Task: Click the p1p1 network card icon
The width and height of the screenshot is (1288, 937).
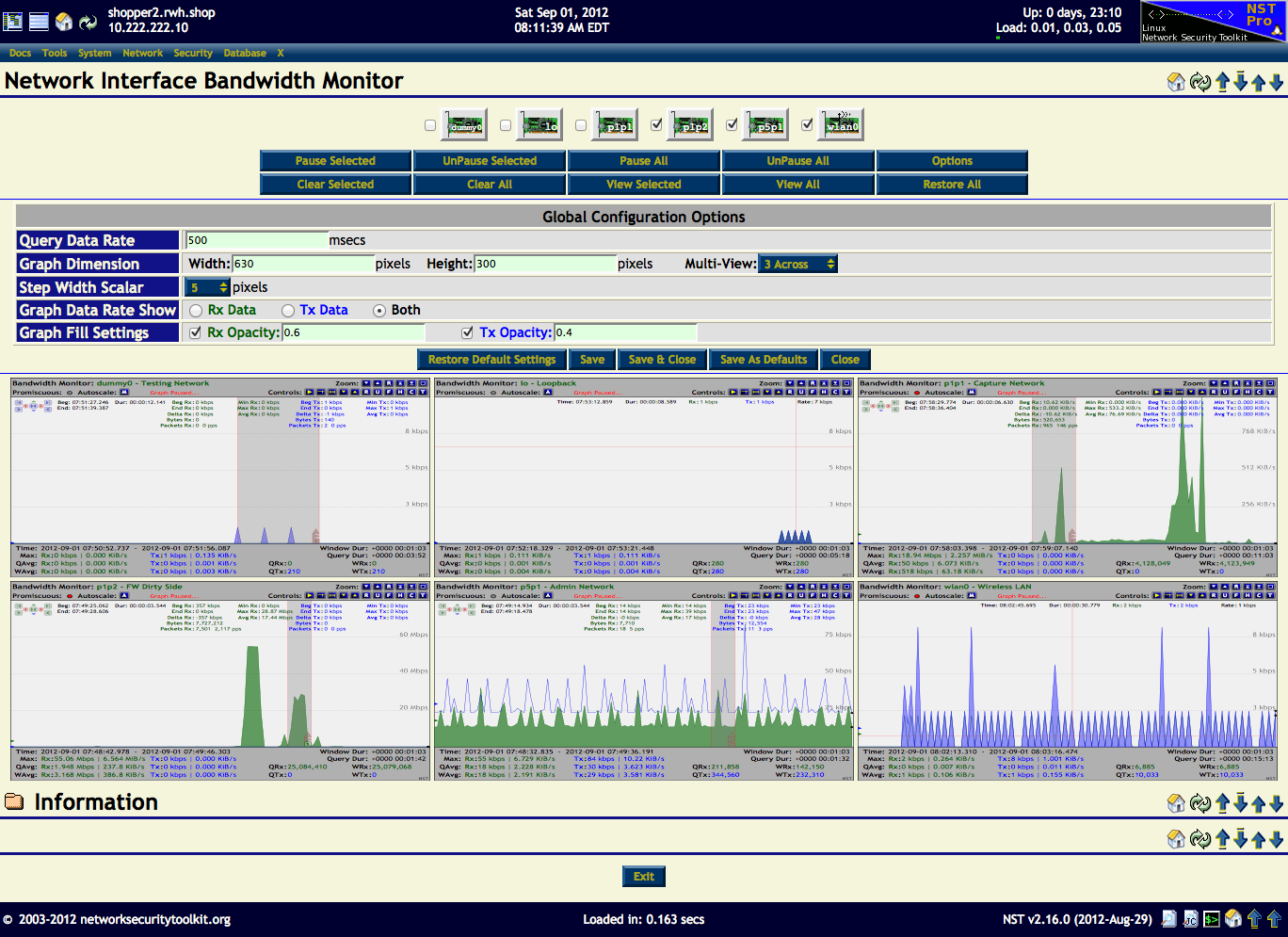Action: click(x=616, y=125)
